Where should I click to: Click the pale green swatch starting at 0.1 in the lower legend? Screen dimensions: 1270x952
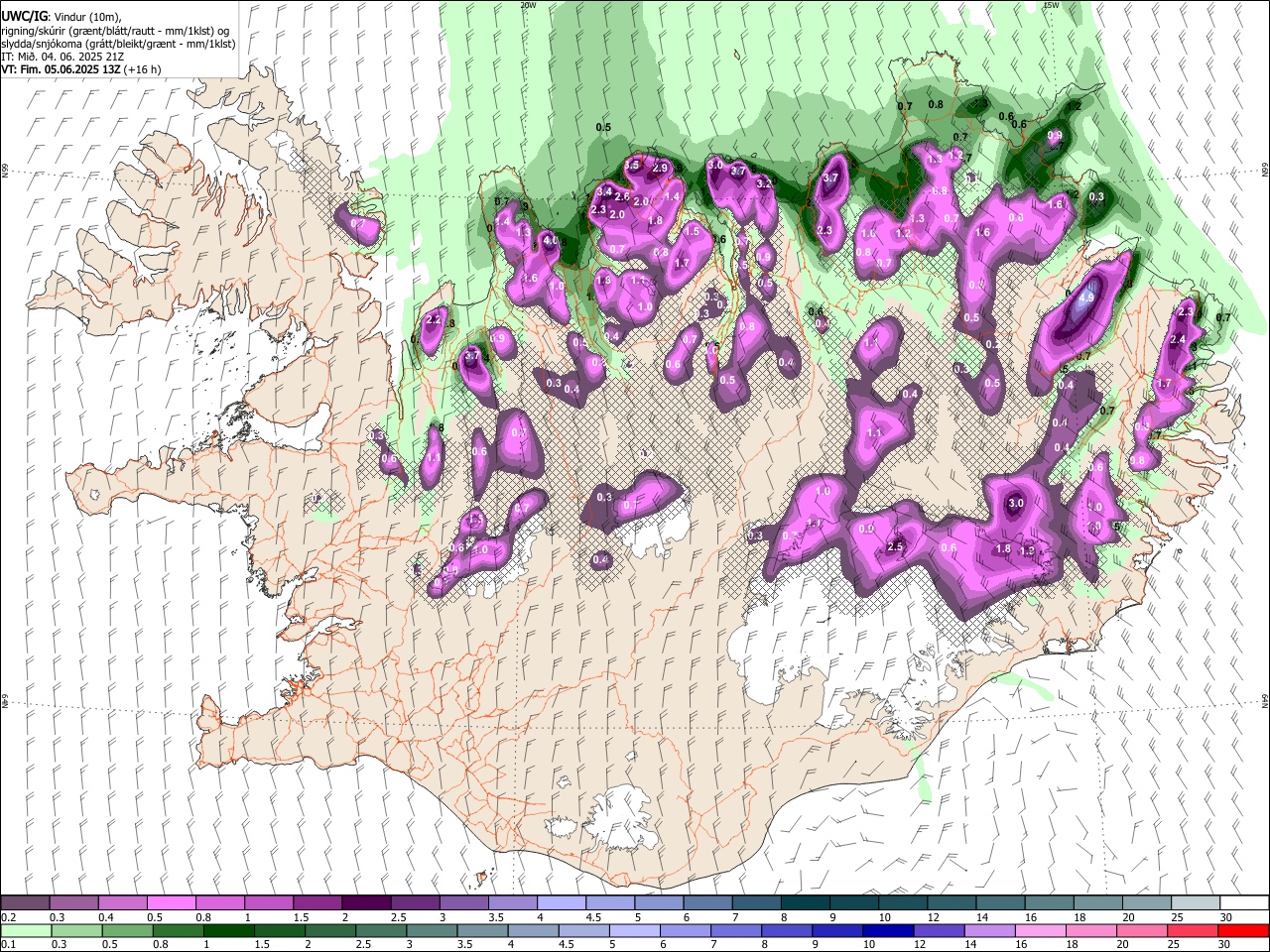pos(26,930)
